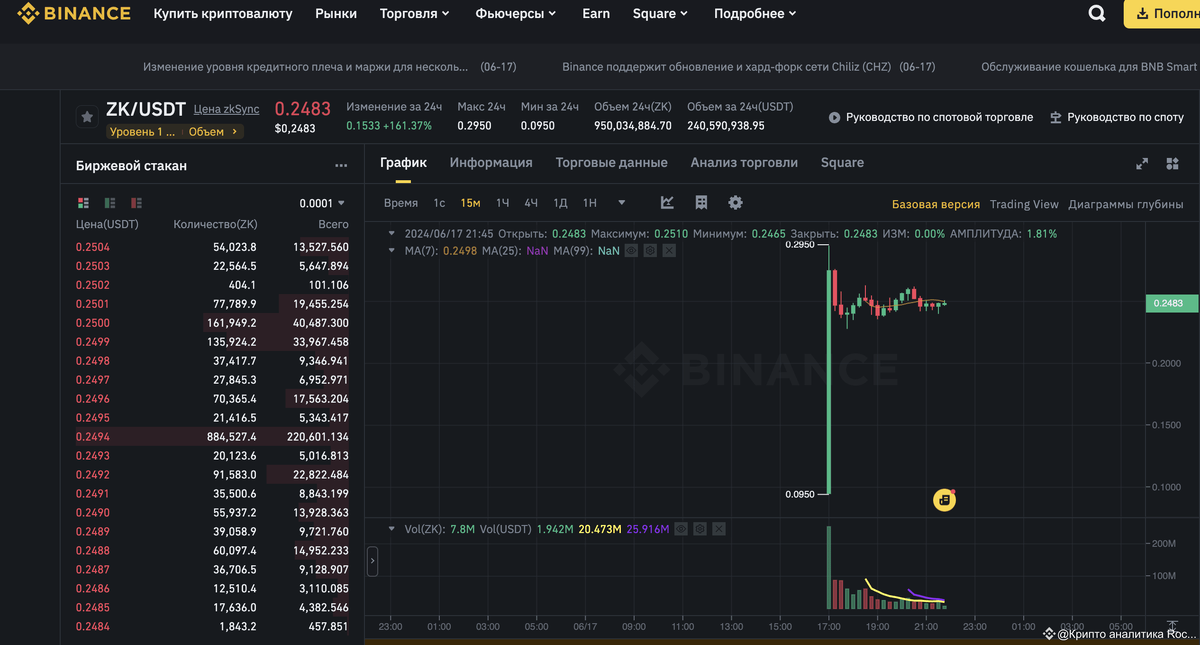Click yellow news marker on chart
The height and width of the screenshot is (645, 1200).
944,499
